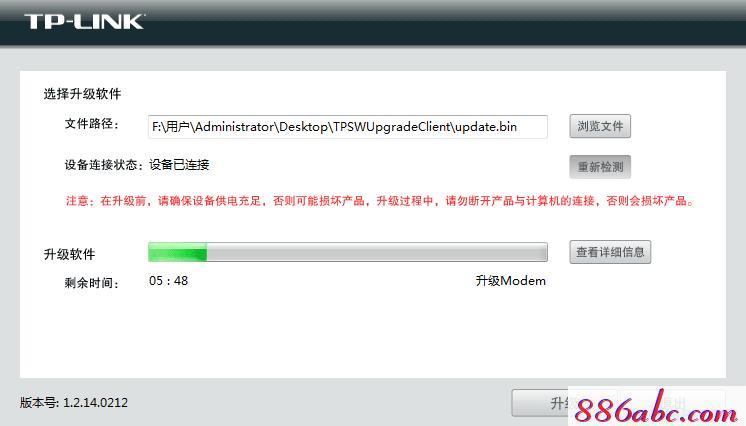Viewport: 746px width, 426px height.
Task: Click the update.bin file path field
Action: [348, 127]
